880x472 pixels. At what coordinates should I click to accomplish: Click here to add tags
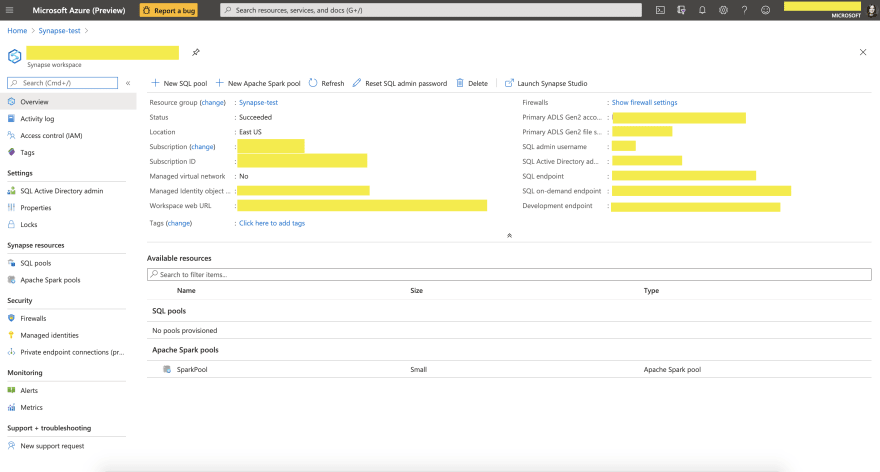[272, 223]
